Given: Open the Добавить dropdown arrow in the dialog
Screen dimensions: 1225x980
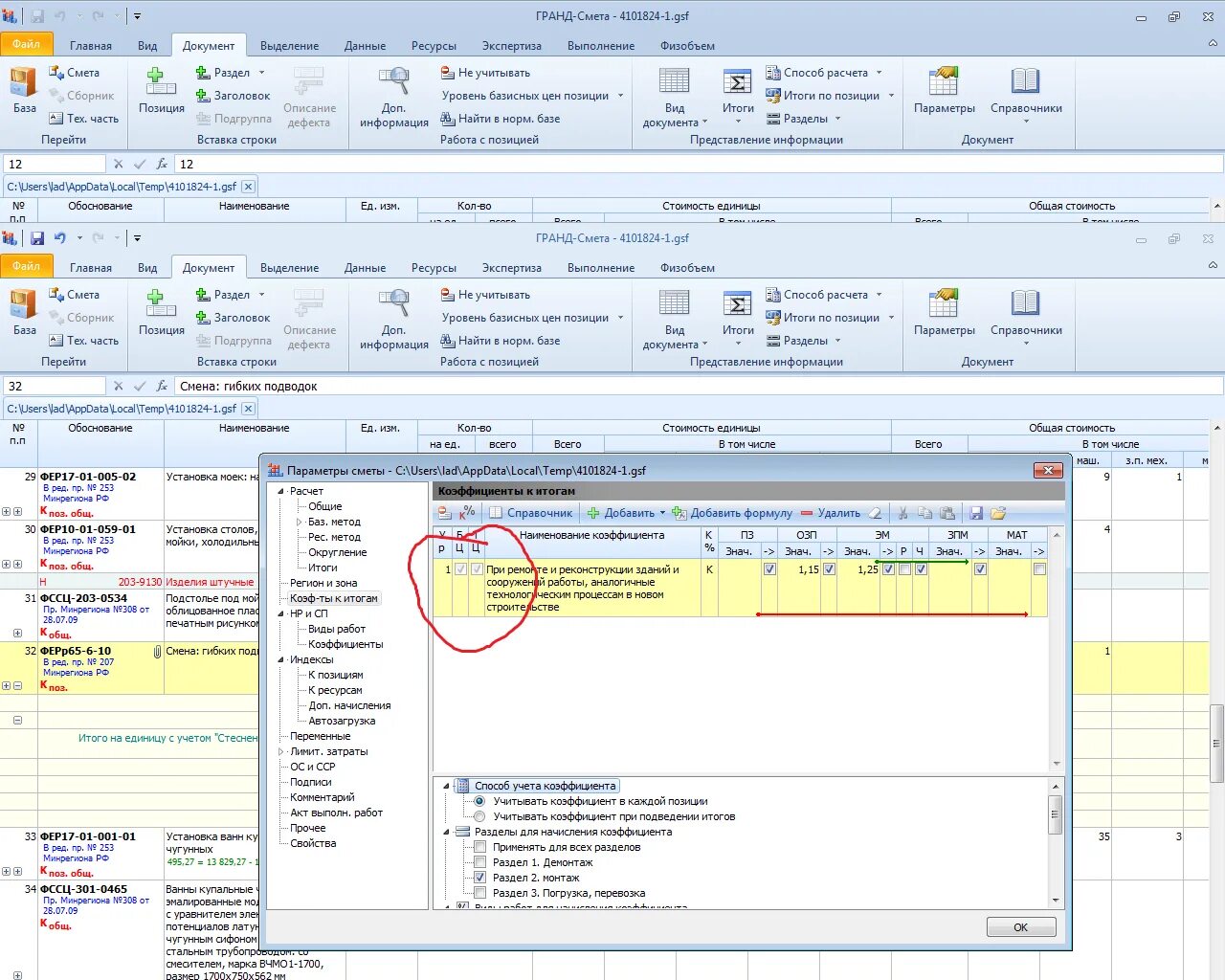Looking at the screenshot, I should [662, 513].
